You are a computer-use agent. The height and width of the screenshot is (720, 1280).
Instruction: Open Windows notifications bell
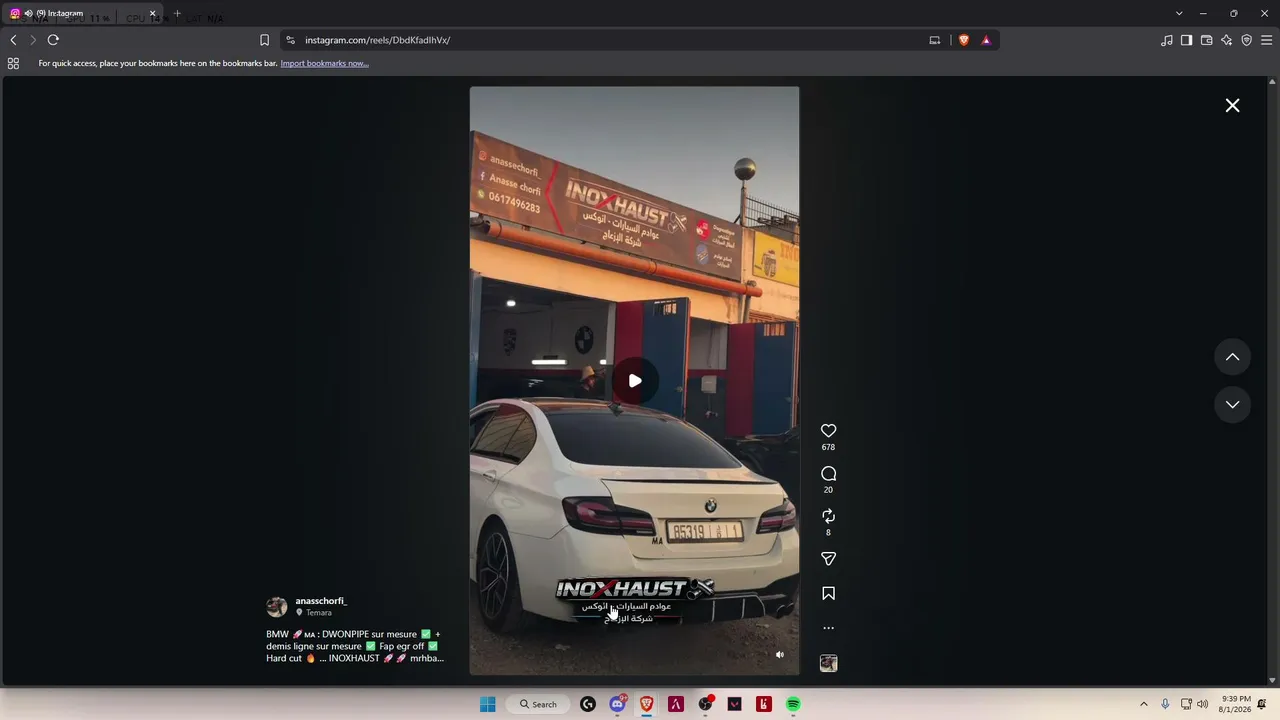[x=1262, y=704]
